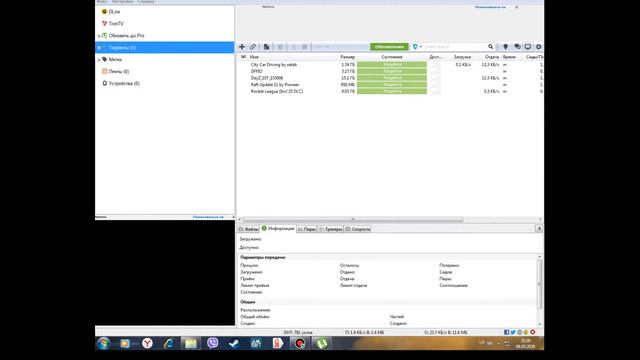Open the Настройки menu

tap(122, 2)
